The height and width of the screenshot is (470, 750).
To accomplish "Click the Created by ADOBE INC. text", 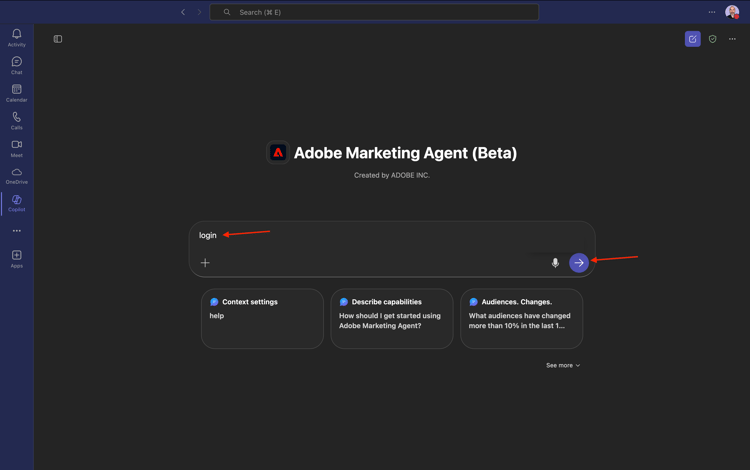I will pos(392,175).
